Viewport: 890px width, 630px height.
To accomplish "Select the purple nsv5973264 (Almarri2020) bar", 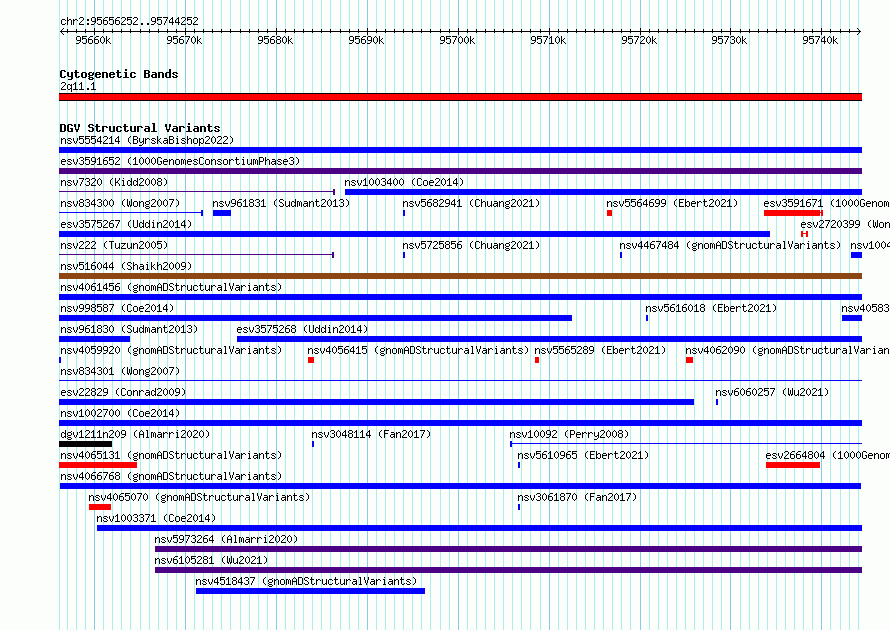I will 509,549.
